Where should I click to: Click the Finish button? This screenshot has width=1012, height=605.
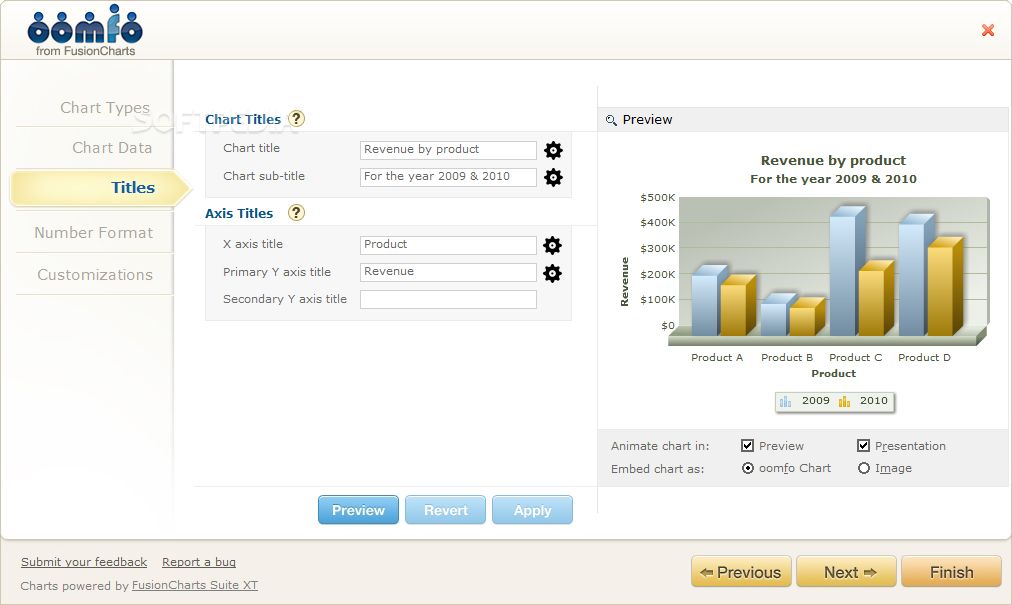point(951,572)
